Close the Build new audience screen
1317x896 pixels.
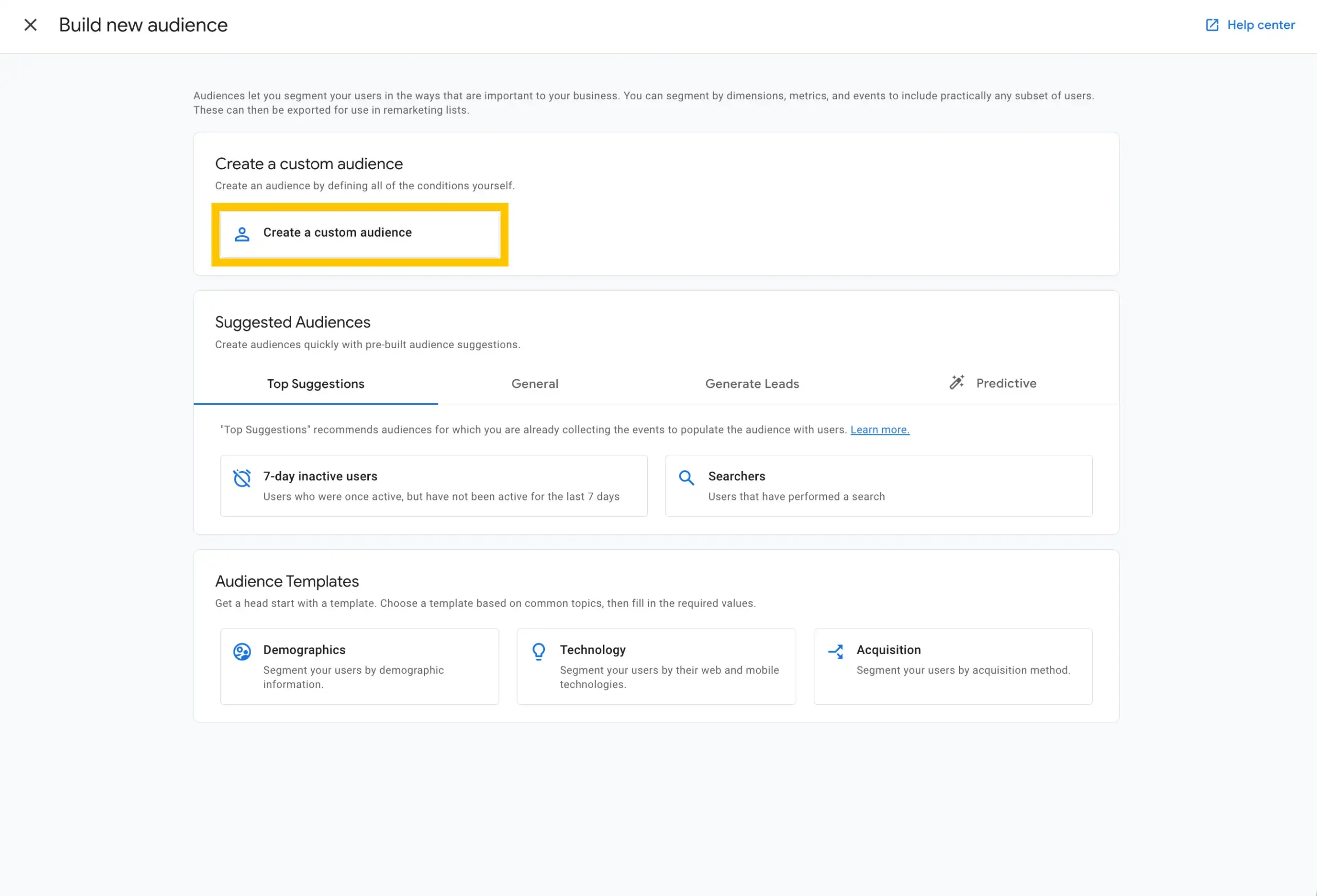(30, 25)
